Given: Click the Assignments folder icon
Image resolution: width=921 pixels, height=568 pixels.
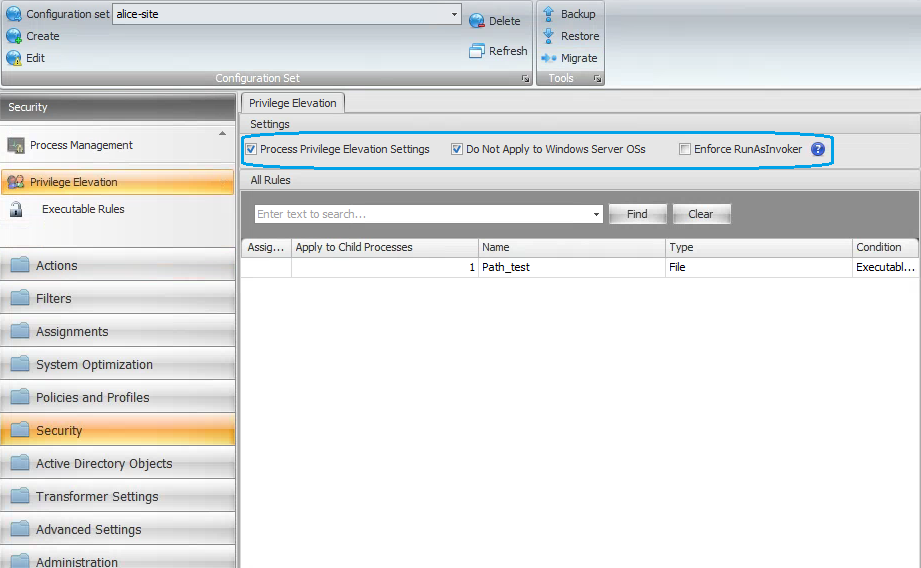Looking at the screenshot, I should (x=20, y=331).
